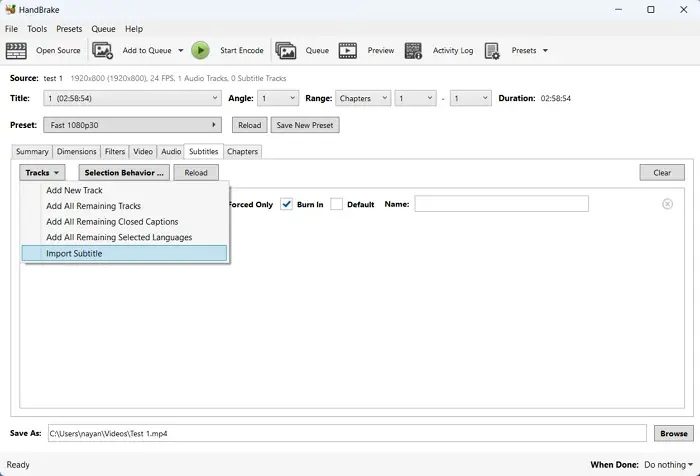Open the Fast 1080p30 preset selector

132,125
